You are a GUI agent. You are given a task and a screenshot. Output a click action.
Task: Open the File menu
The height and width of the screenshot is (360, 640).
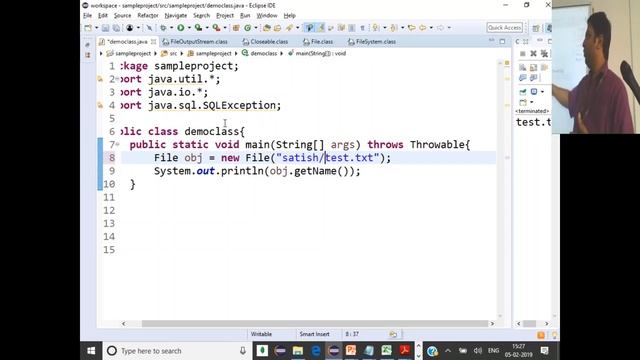click(87, 16)
